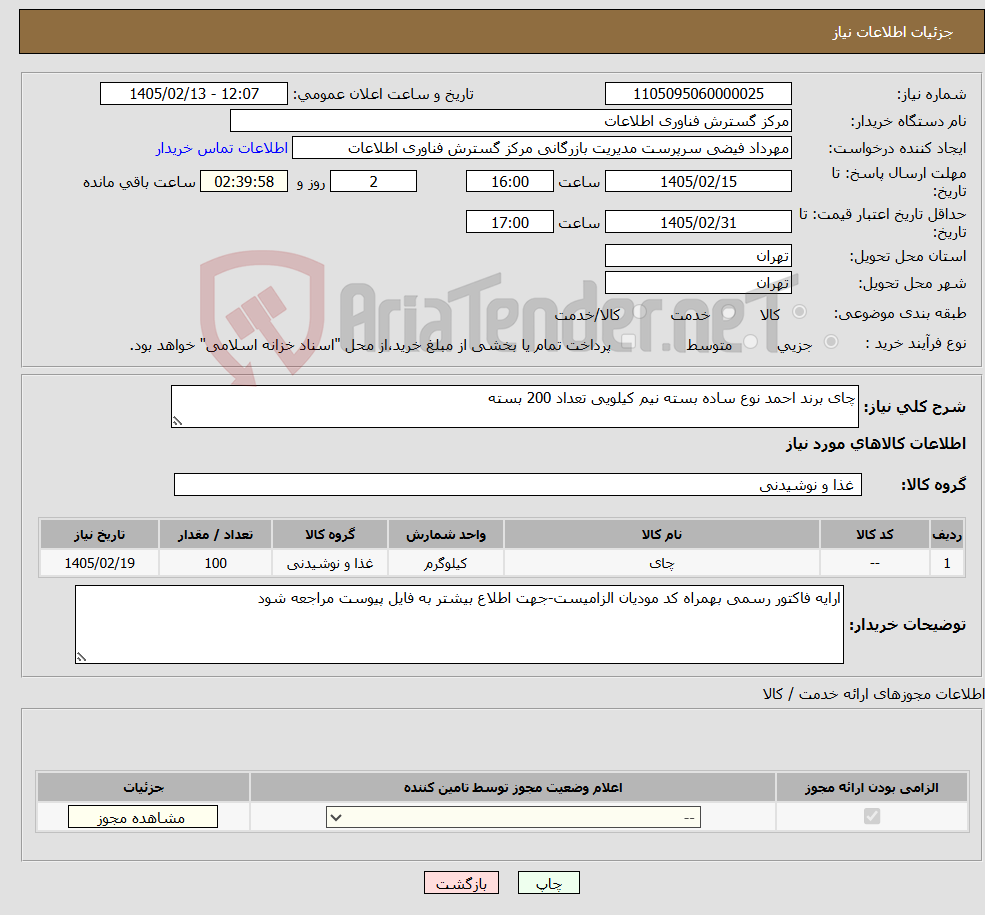Toggle the mandatory license checkbox
This screenshot has height=915, width=985.
872,816
